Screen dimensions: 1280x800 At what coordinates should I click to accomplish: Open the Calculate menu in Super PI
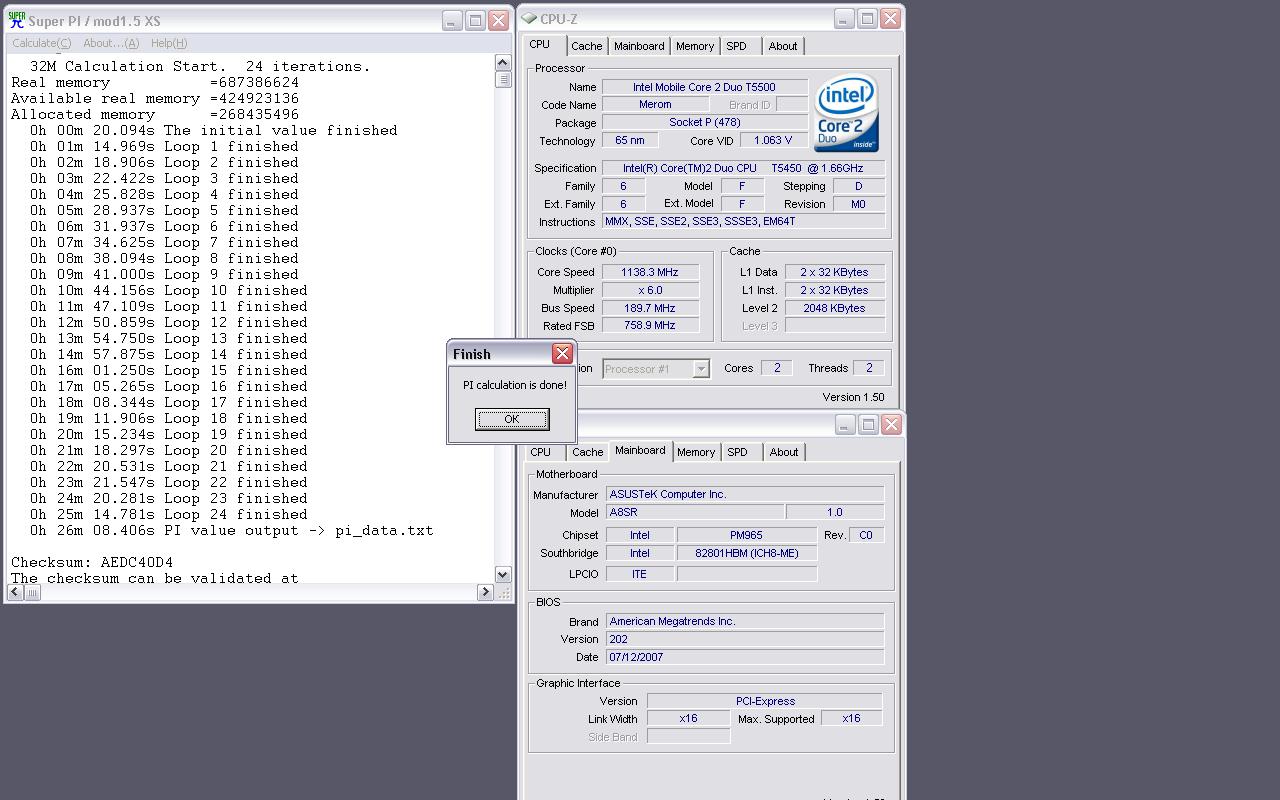click(x=41, y=43)
